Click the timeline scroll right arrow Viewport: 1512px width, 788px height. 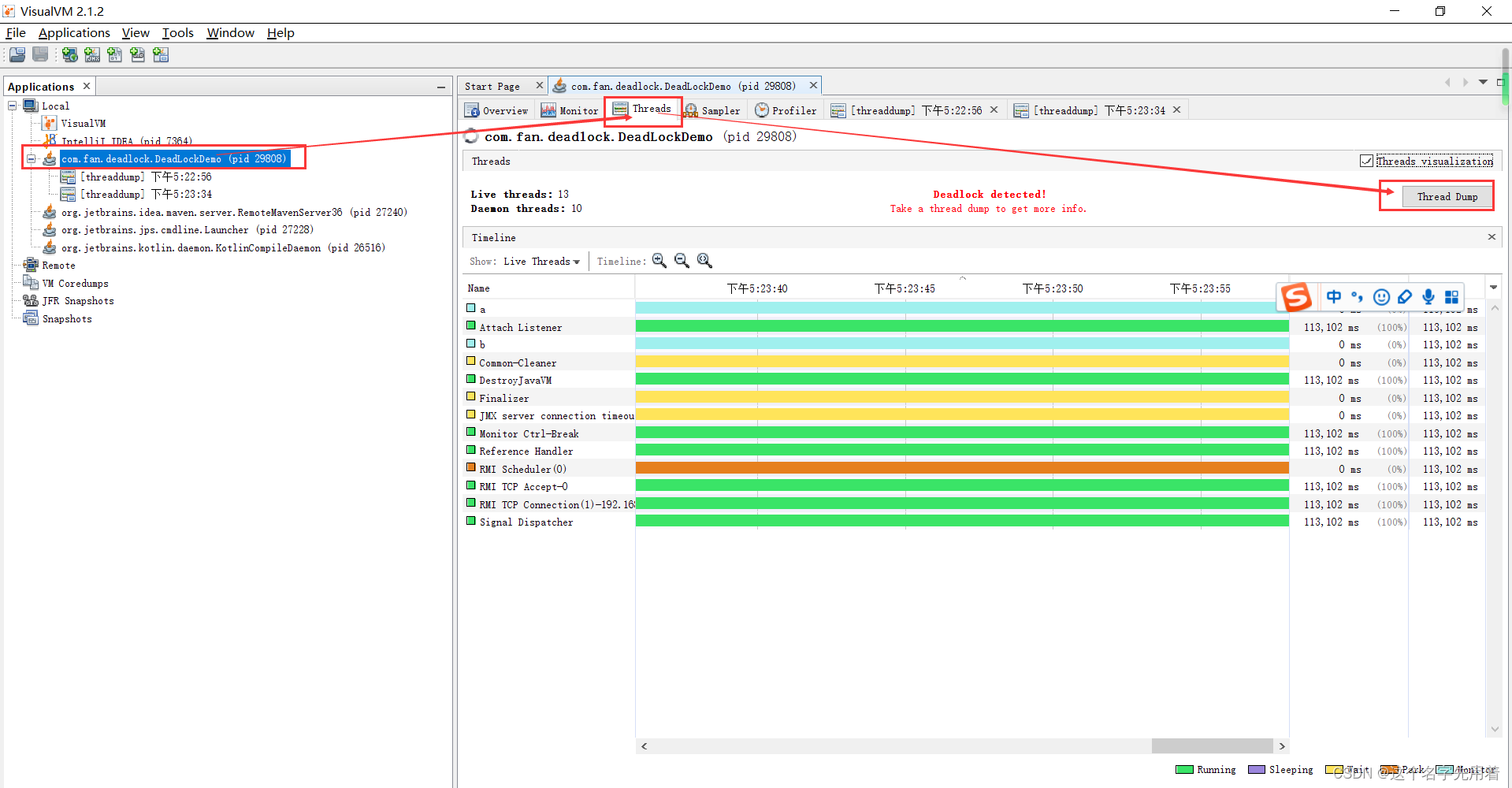(1282, 745)
